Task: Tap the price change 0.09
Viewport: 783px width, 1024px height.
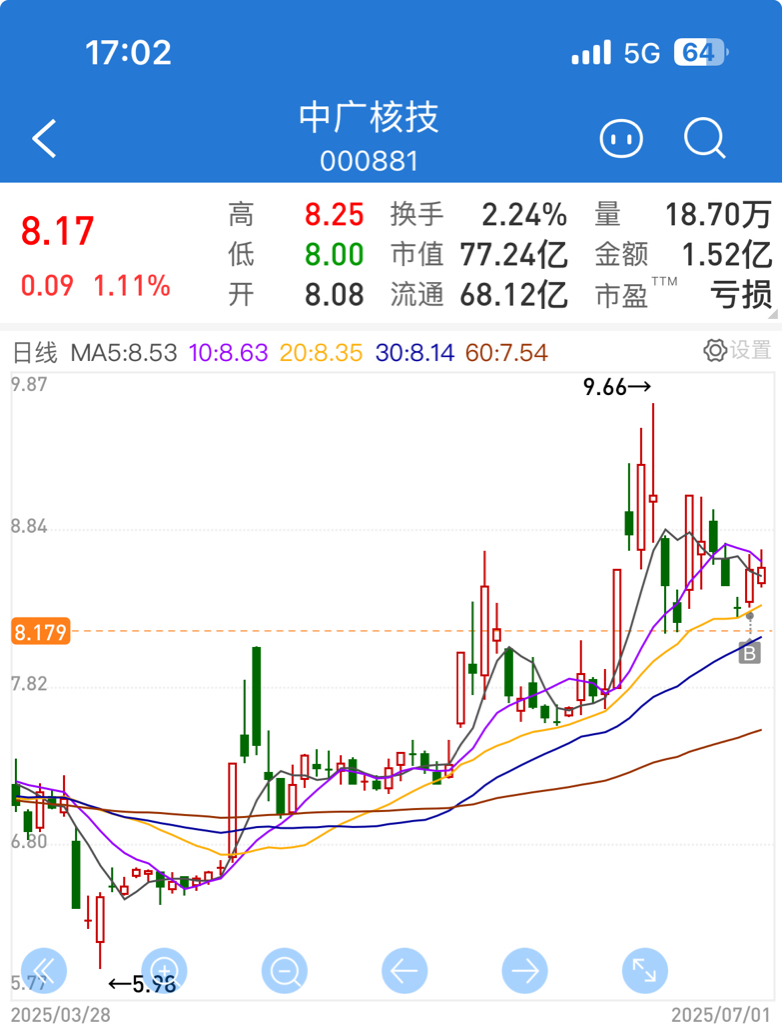Action: tap(47, 286)
